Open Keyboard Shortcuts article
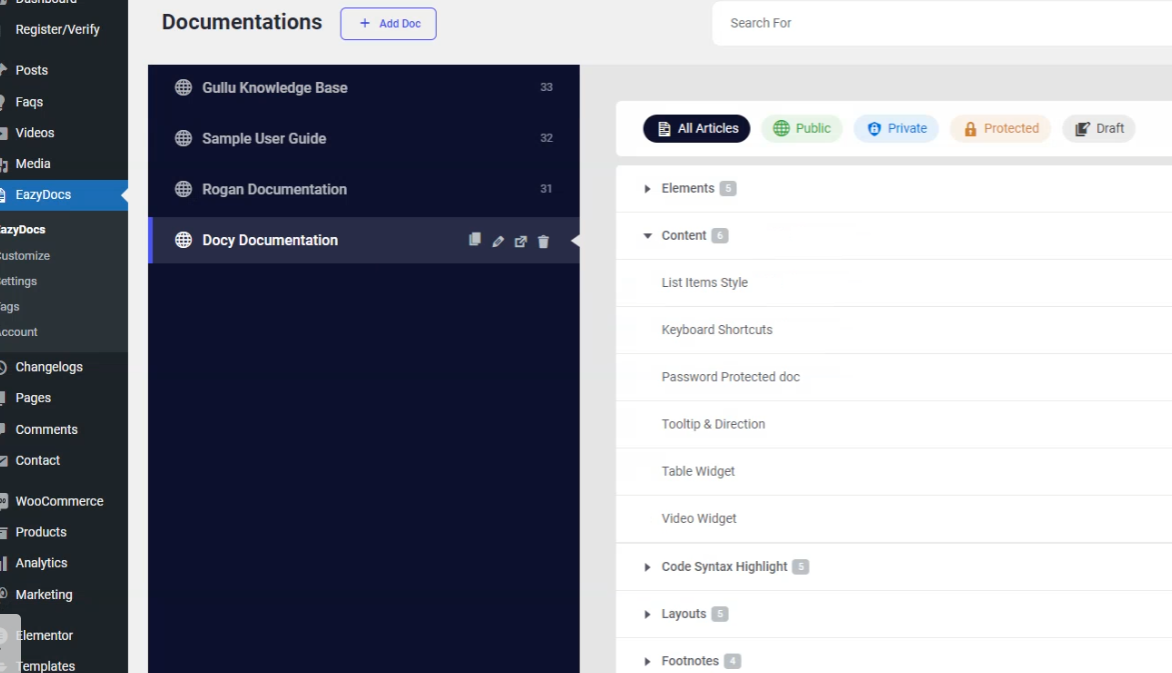The image size is (1172, 673). [x=717, y=330]
